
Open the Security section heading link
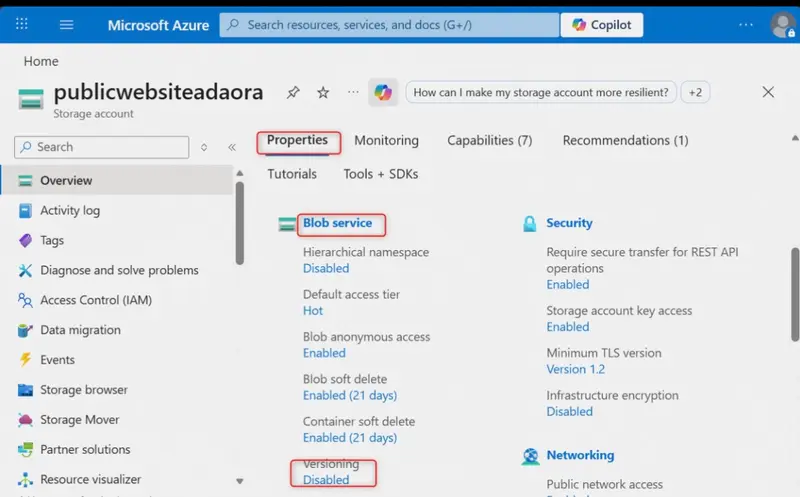(569, 223)
